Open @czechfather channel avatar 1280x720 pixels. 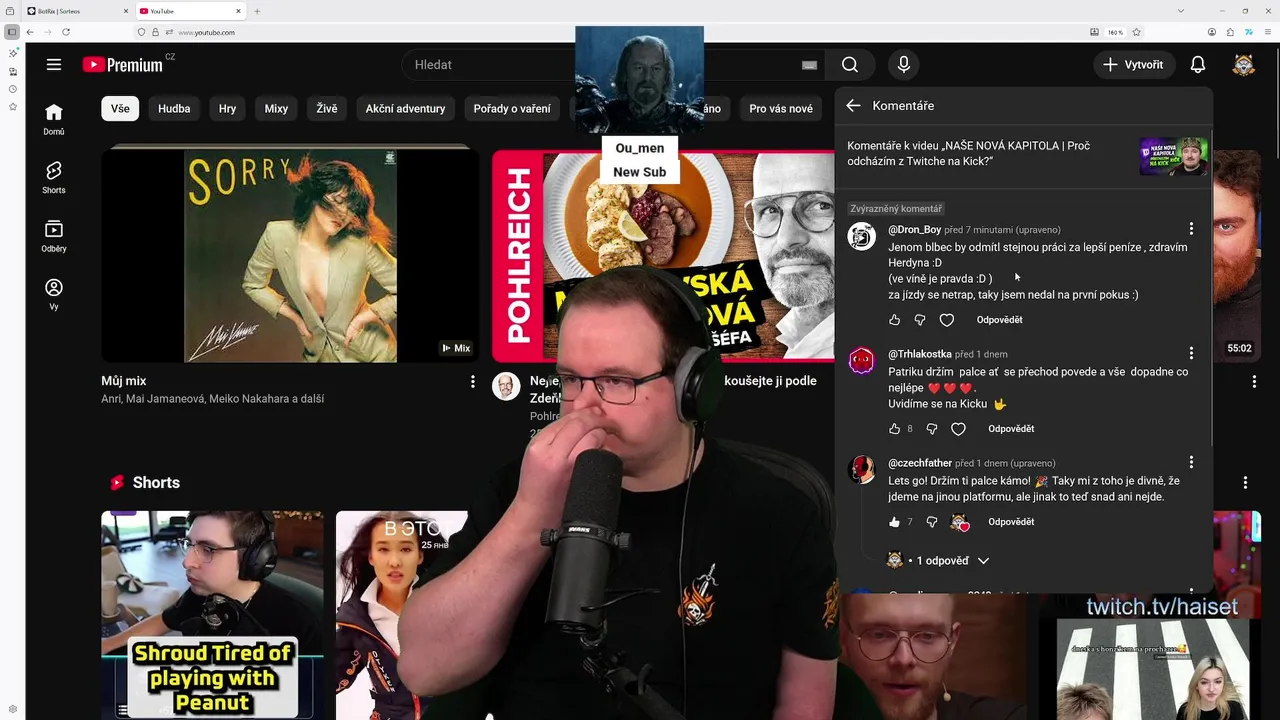click(862, 469)
